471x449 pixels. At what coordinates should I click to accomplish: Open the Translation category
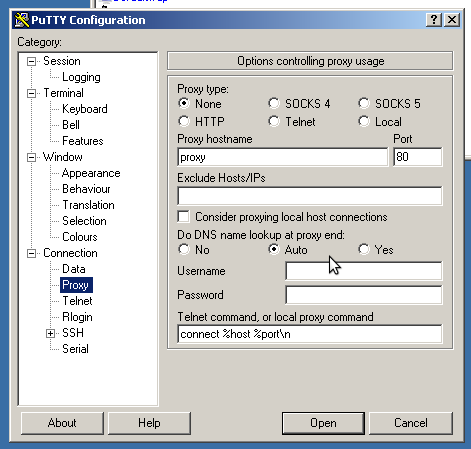click(x=88, y=205)
